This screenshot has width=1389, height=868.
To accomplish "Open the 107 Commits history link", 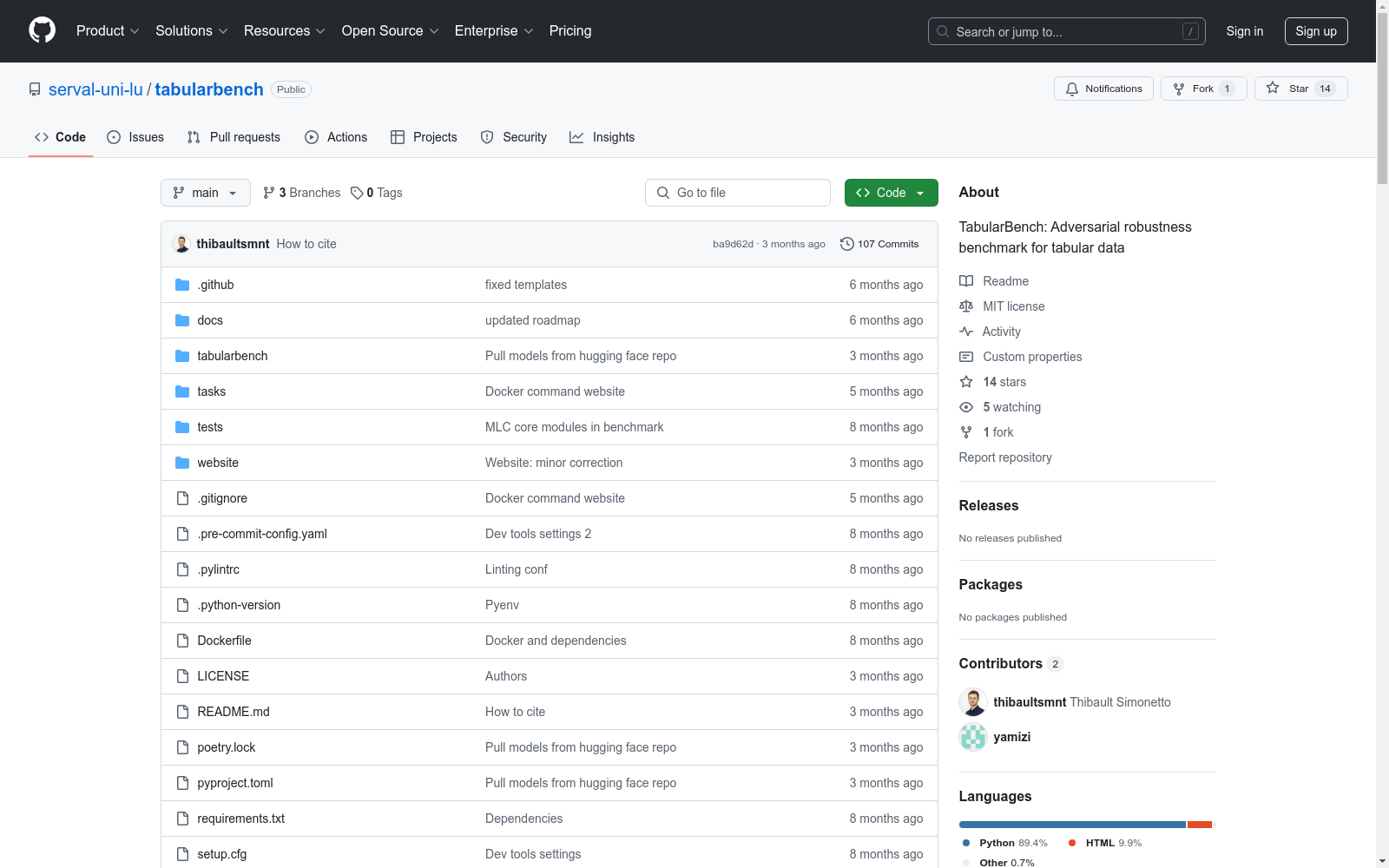I will pos(879,244).
